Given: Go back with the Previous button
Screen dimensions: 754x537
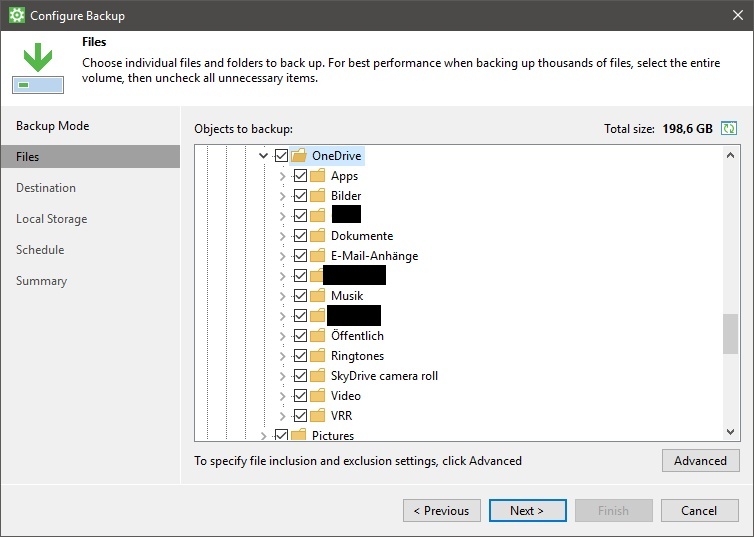Looking at the screenshot, I should pyautogui.click(x=441, y=511).
